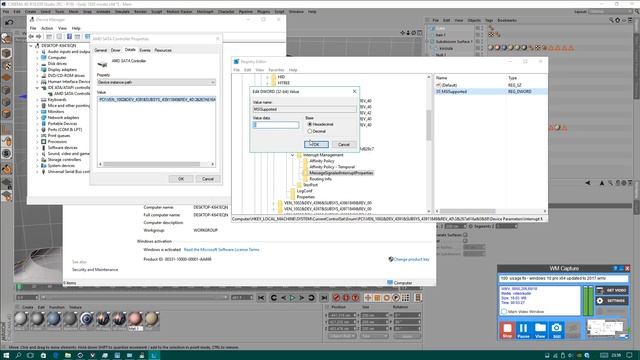Image resolution: width=640 pixels, height=360 pixels.
Task: Open the Tags menu in the Object Manager
Action: (489, 20)
